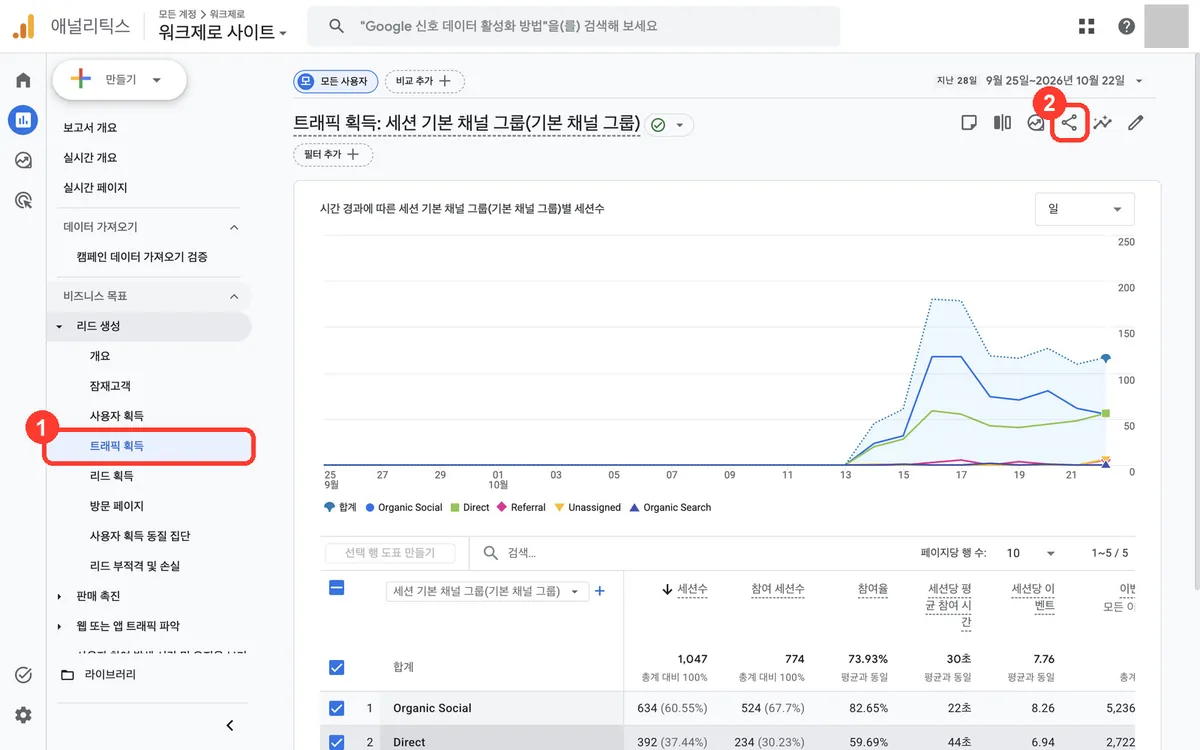Collapse the sidebar with the left chevron

pyautogui.click(x=230, y=725)
